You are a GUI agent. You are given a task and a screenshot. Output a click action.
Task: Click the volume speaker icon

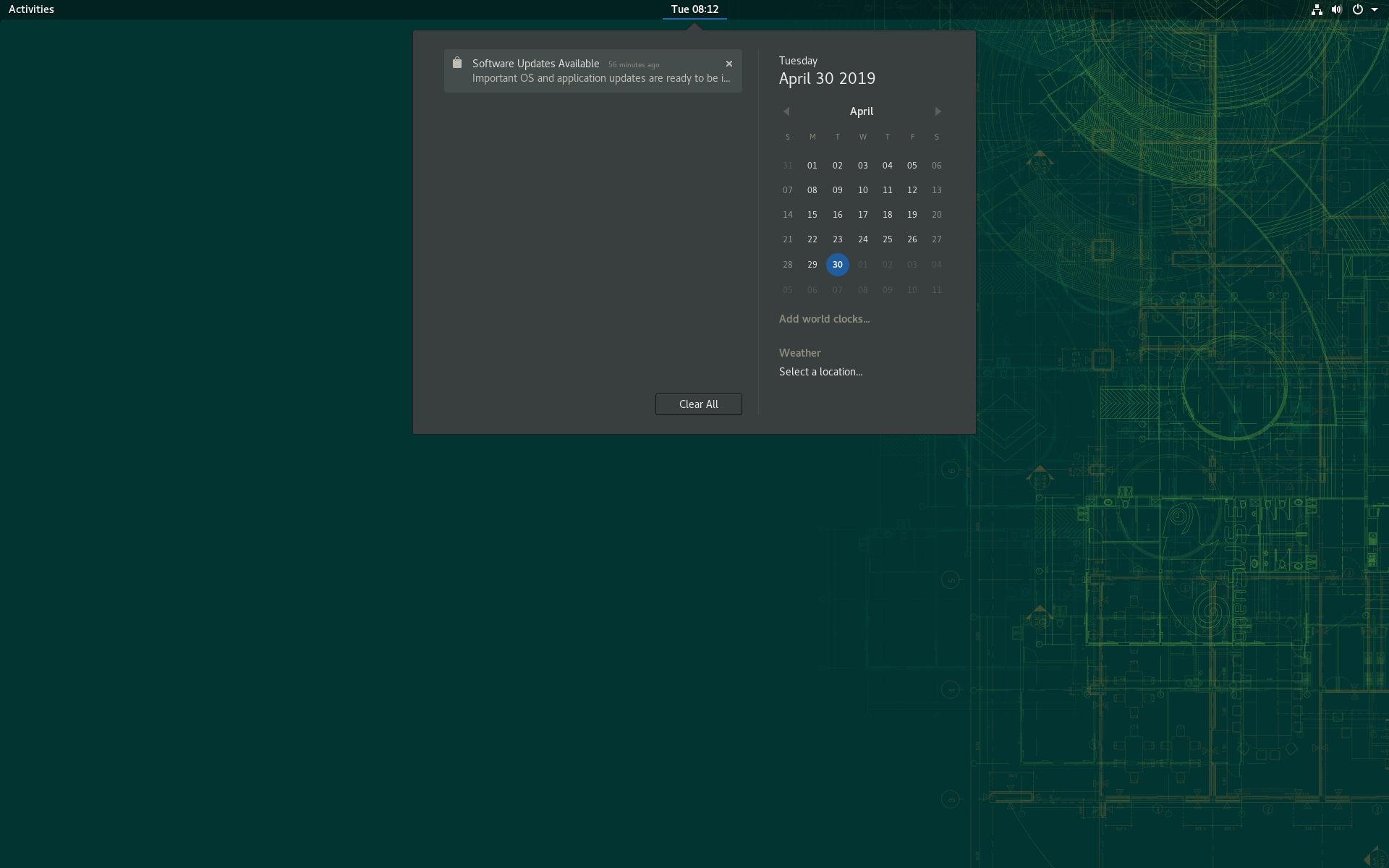1336,9
